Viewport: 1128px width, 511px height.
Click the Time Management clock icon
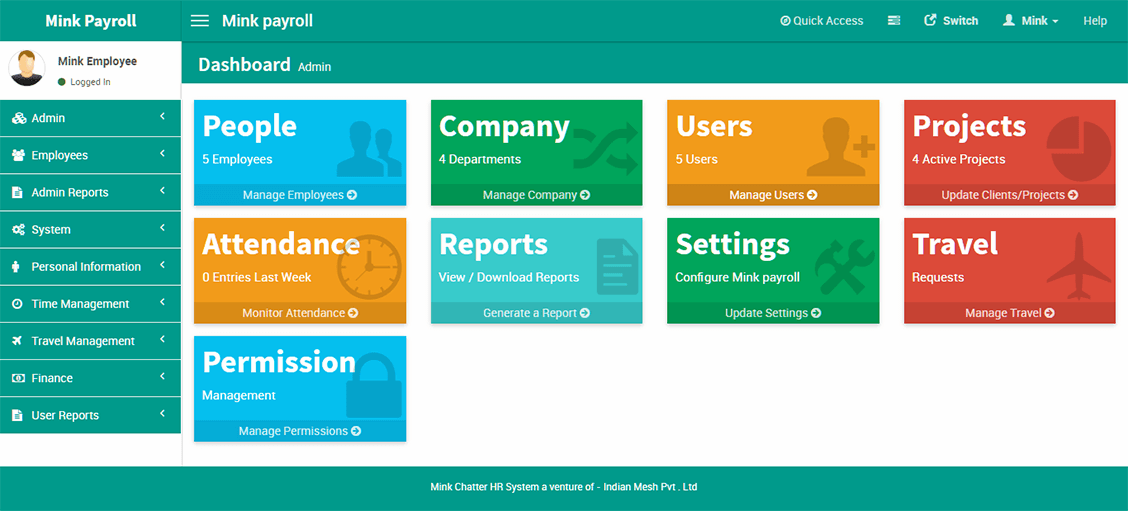(x=17, y=304)
